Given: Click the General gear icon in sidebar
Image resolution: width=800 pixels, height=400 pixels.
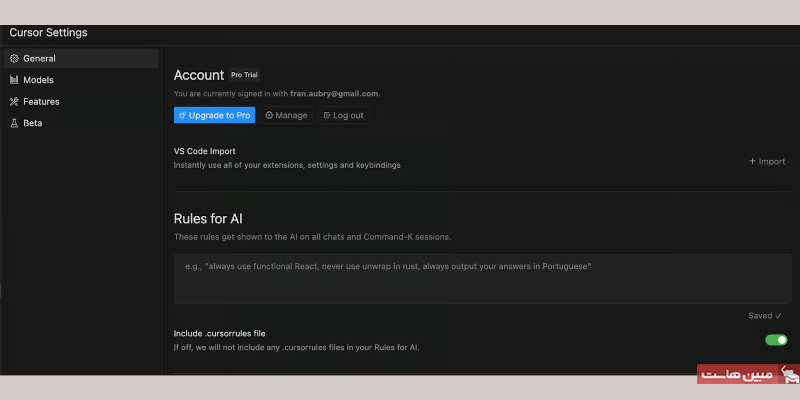Looking at the screenshot, I should click(x=14, y=59).
